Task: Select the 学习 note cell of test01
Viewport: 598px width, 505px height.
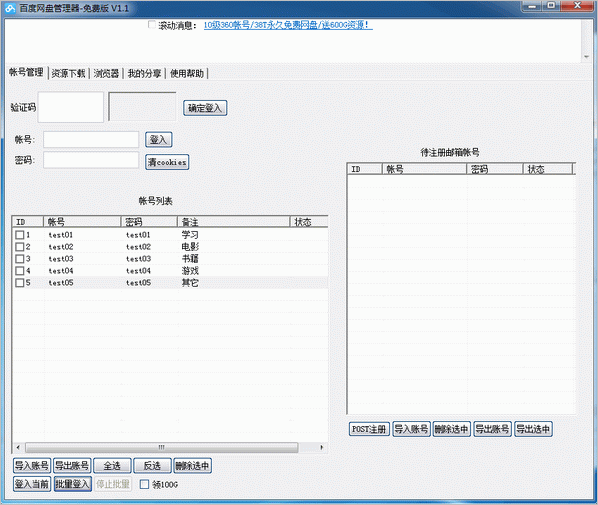Action: pos(190,235)
